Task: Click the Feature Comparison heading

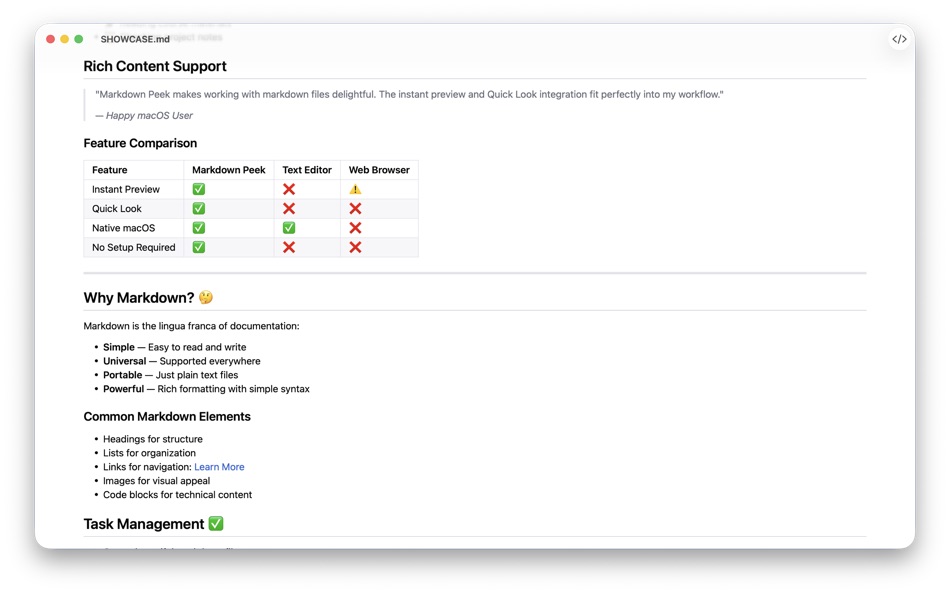Action: [x=140, y=143]
